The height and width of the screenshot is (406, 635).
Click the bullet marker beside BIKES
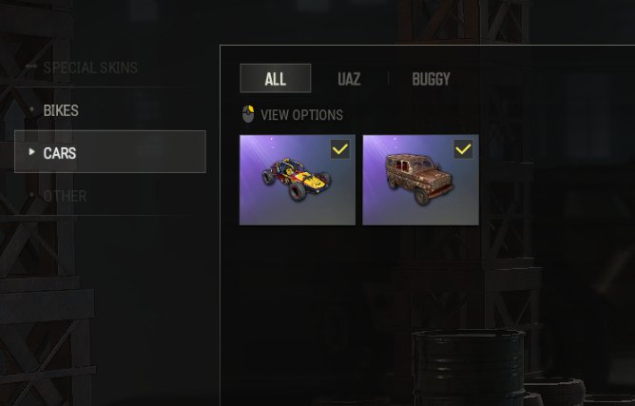point(32,109)
